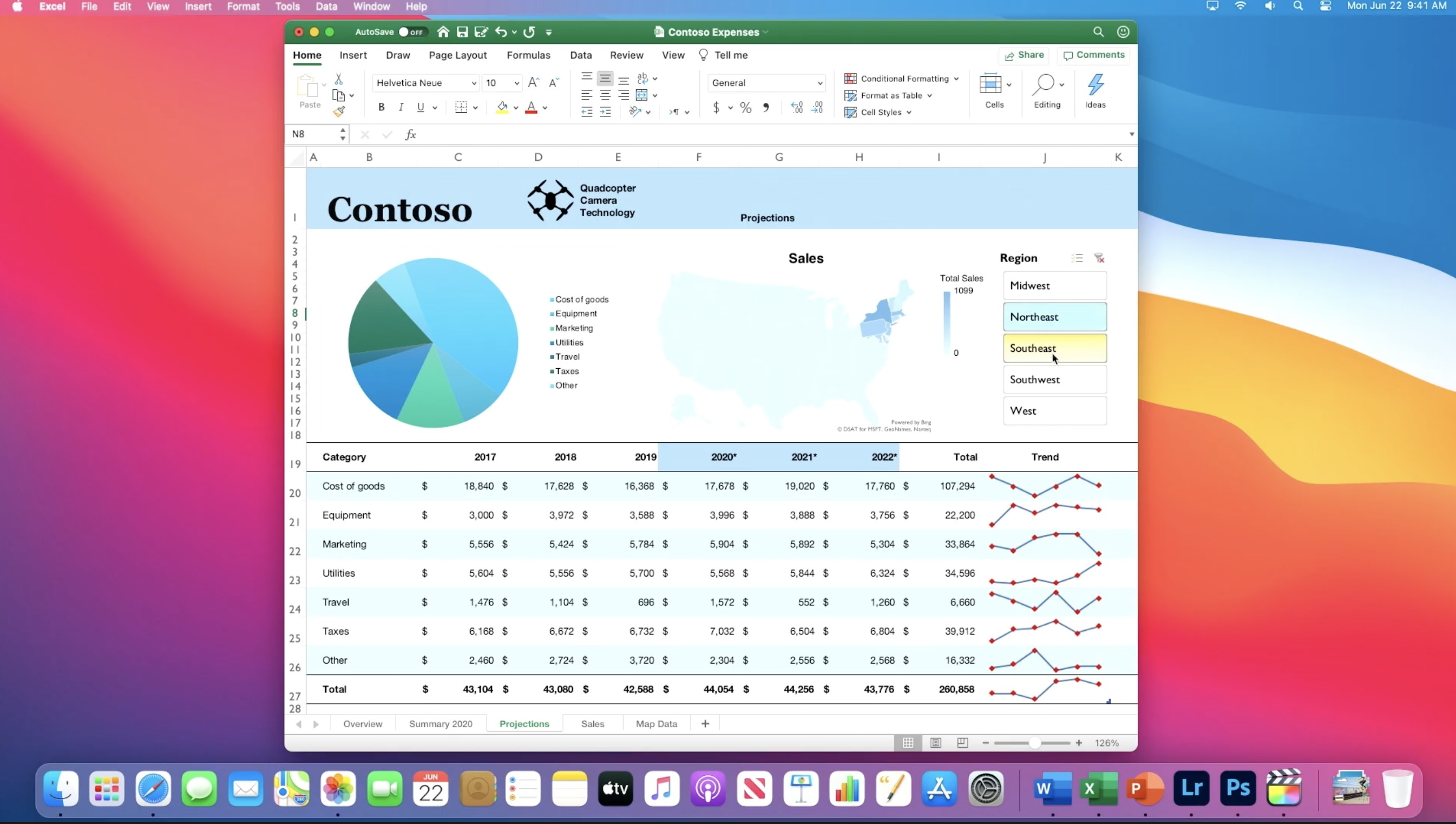The width and height of the screenshot is (1456, 824).
Task: Switch to the Formulas ribbon tab
Action: (528, 55)
